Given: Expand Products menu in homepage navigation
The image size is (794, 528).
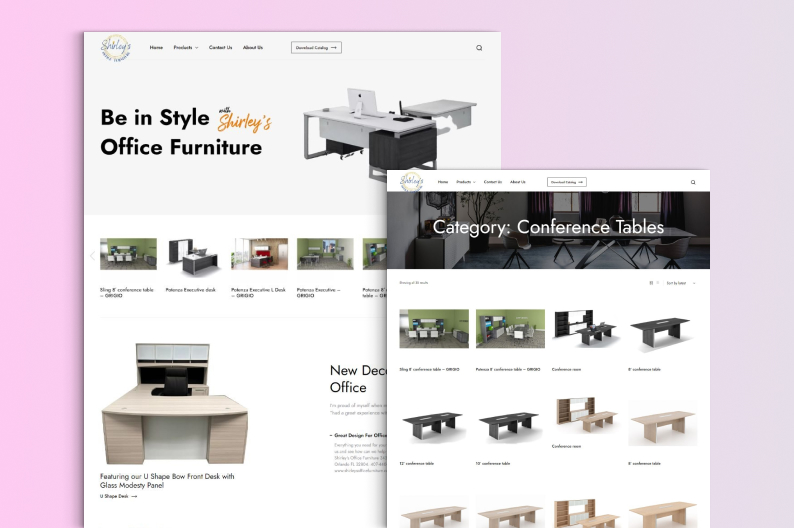Looking at the screenshot, I should pos(185,48).
